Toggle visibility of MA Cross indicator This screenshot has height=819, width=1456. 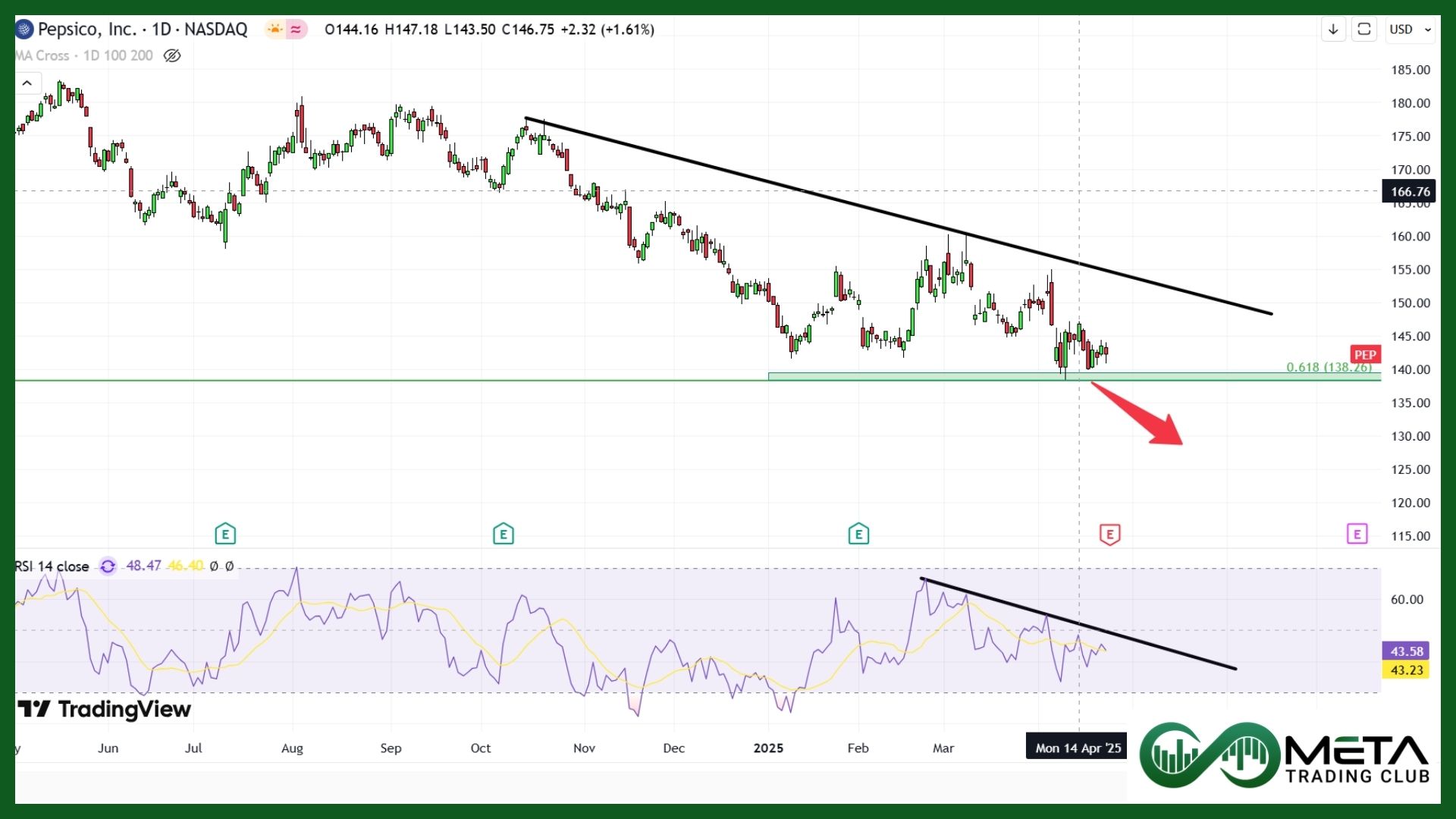[x=172, y=55]
